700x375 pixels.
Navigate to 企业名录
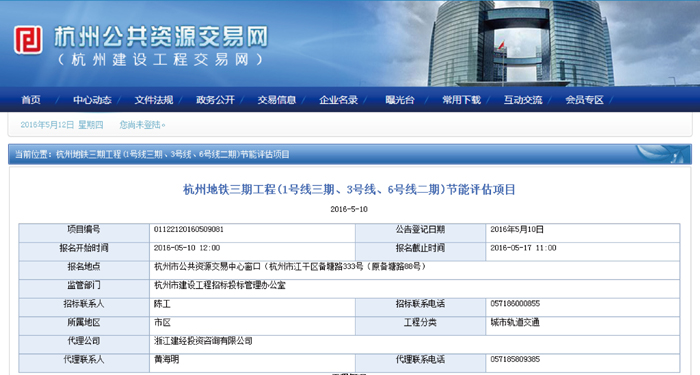[338, 100]
